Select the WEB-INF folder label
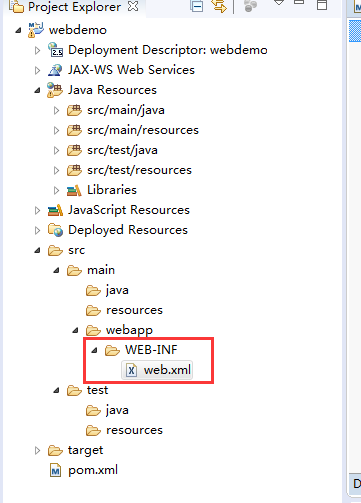The height and width of the screenshot is (503, 361). pyautogui.click(x=151, y=350)
